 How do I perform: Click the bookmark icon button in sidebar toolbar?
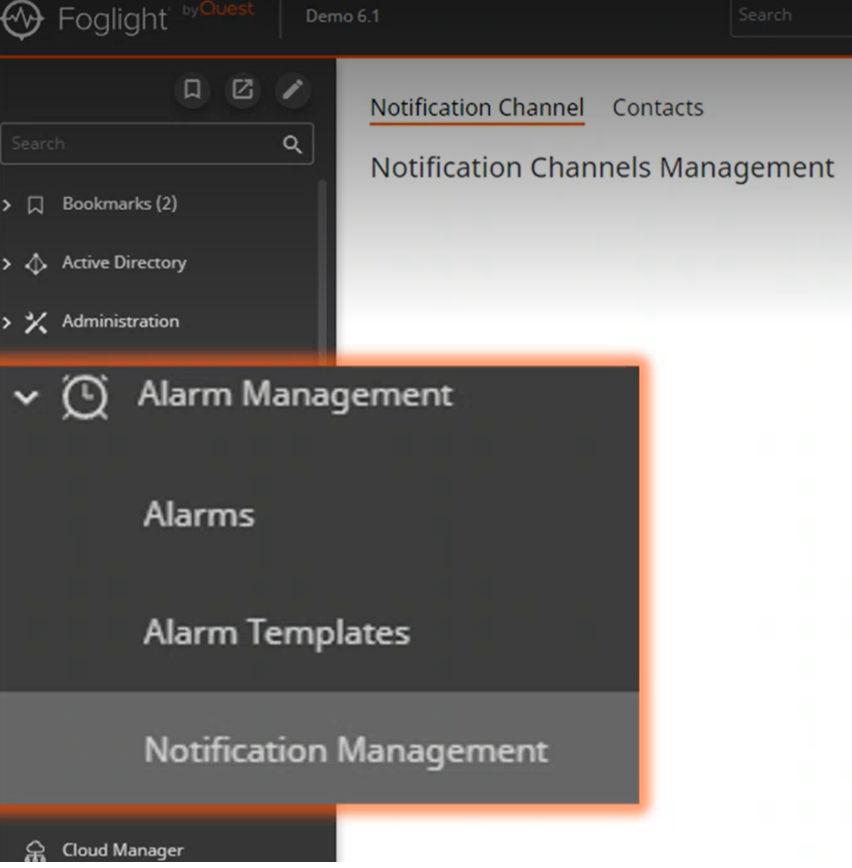tap(192, 90)
